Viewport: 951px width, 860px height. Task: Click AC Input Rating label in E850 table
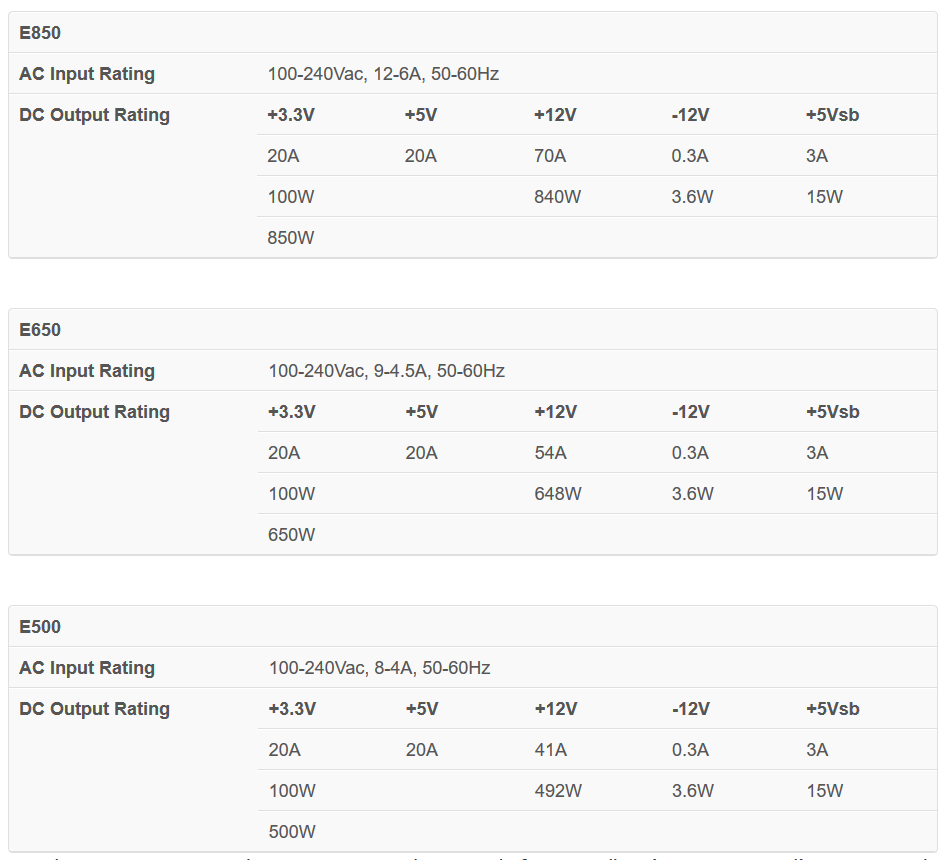(x=87, y=74)
